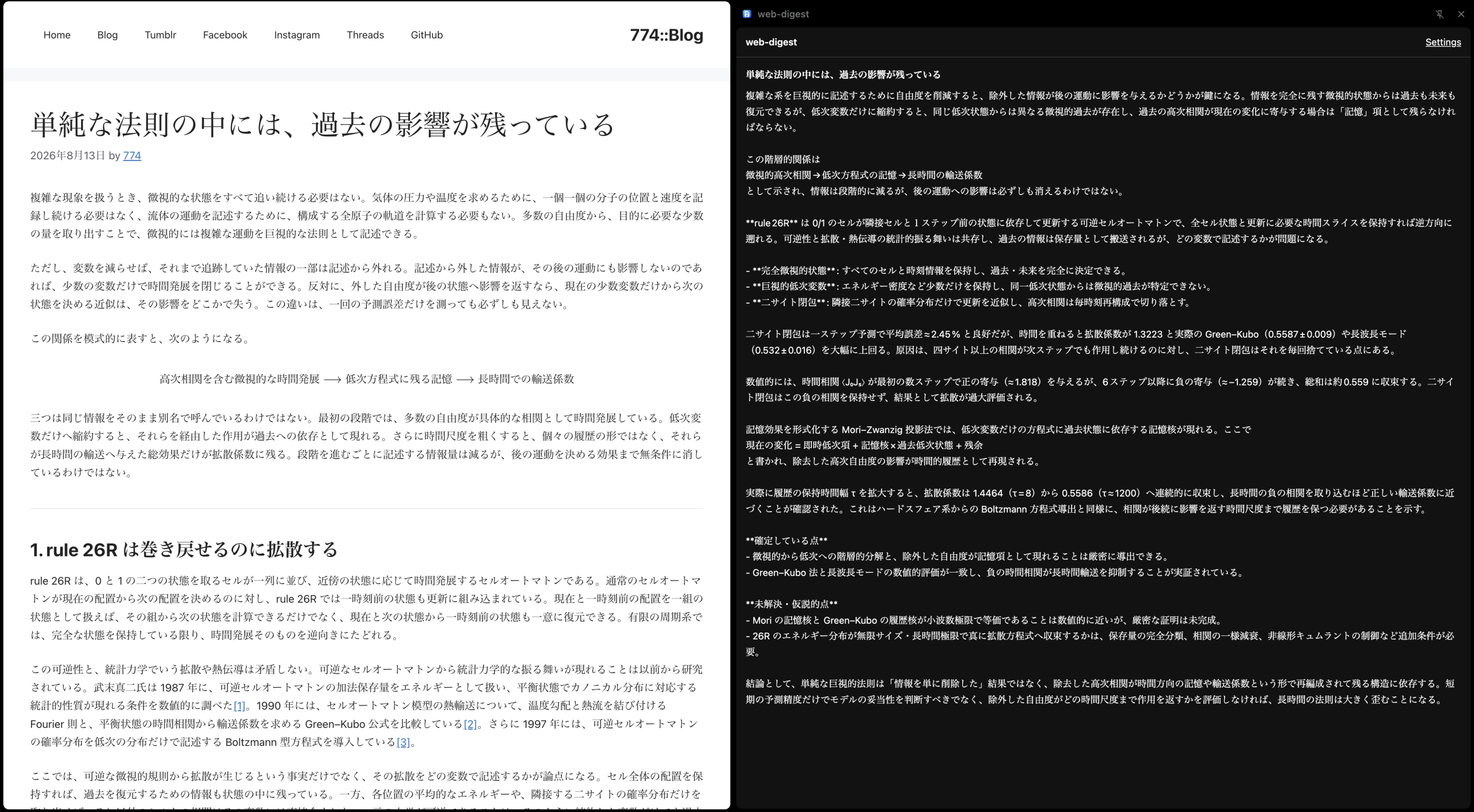The image size is (1474, 812).
Task: Close the web-digest panel with X icon
Action: tap(1461, 14)
